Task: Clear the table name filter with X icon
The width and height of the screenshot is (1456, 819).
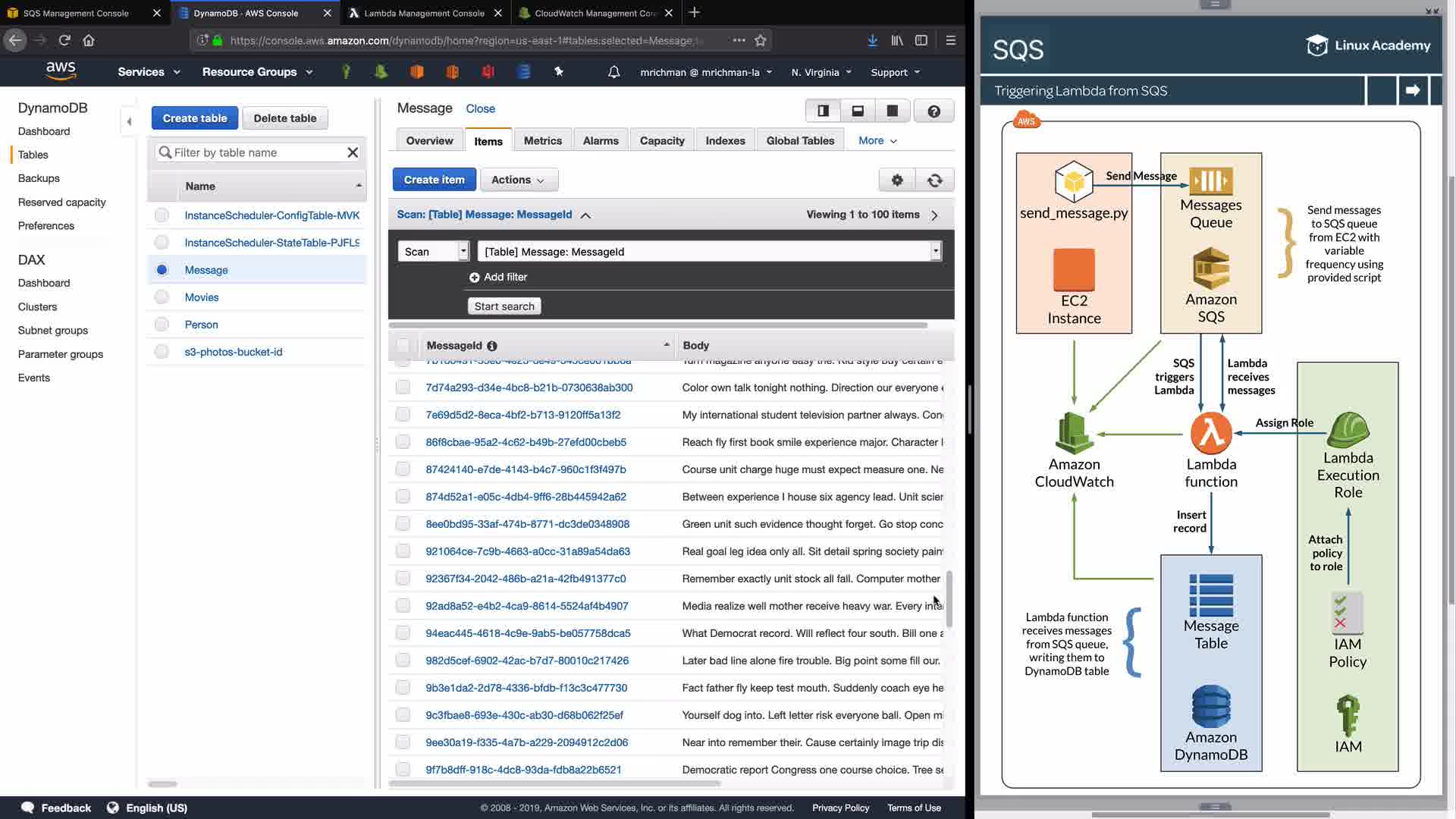Action: [x=353, y=152]
